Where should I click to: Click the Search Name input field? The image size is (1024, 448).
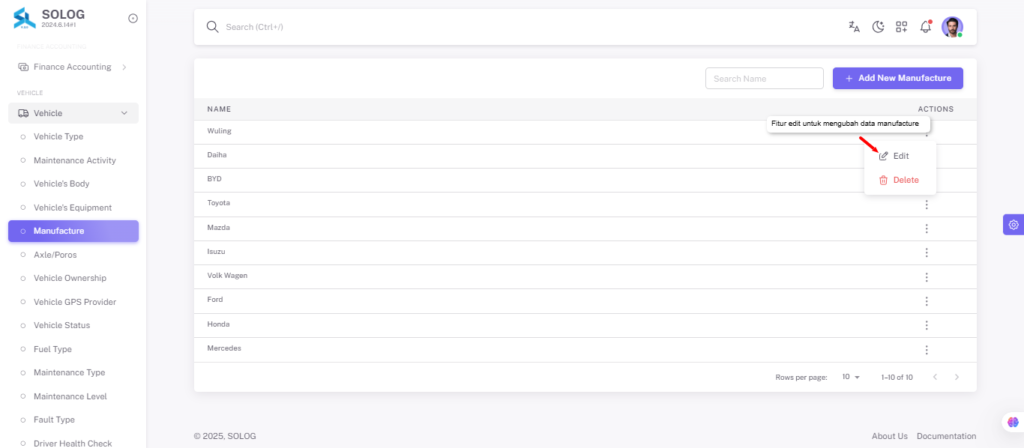click(x=764, y=78)
